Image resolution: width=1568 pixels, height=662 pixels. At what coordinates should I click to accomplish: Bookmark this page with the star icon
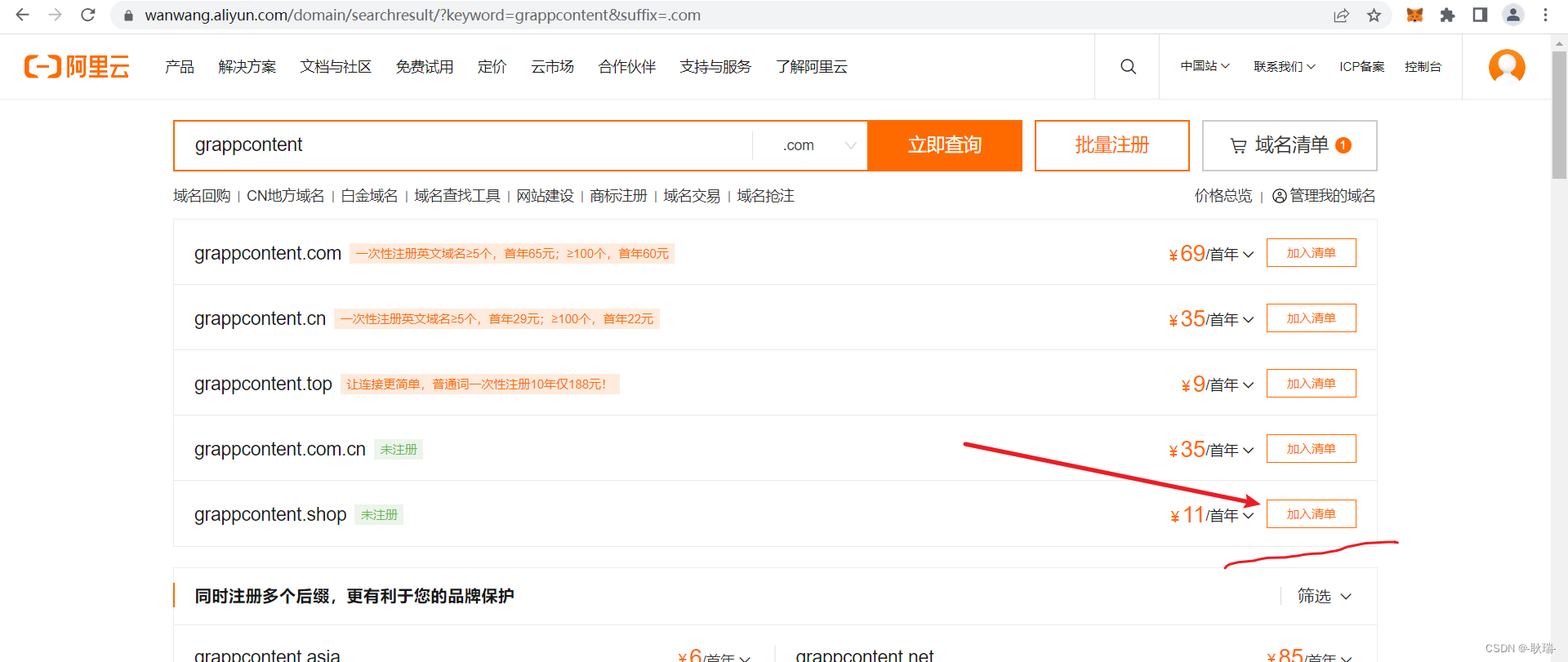[1374, 16]
